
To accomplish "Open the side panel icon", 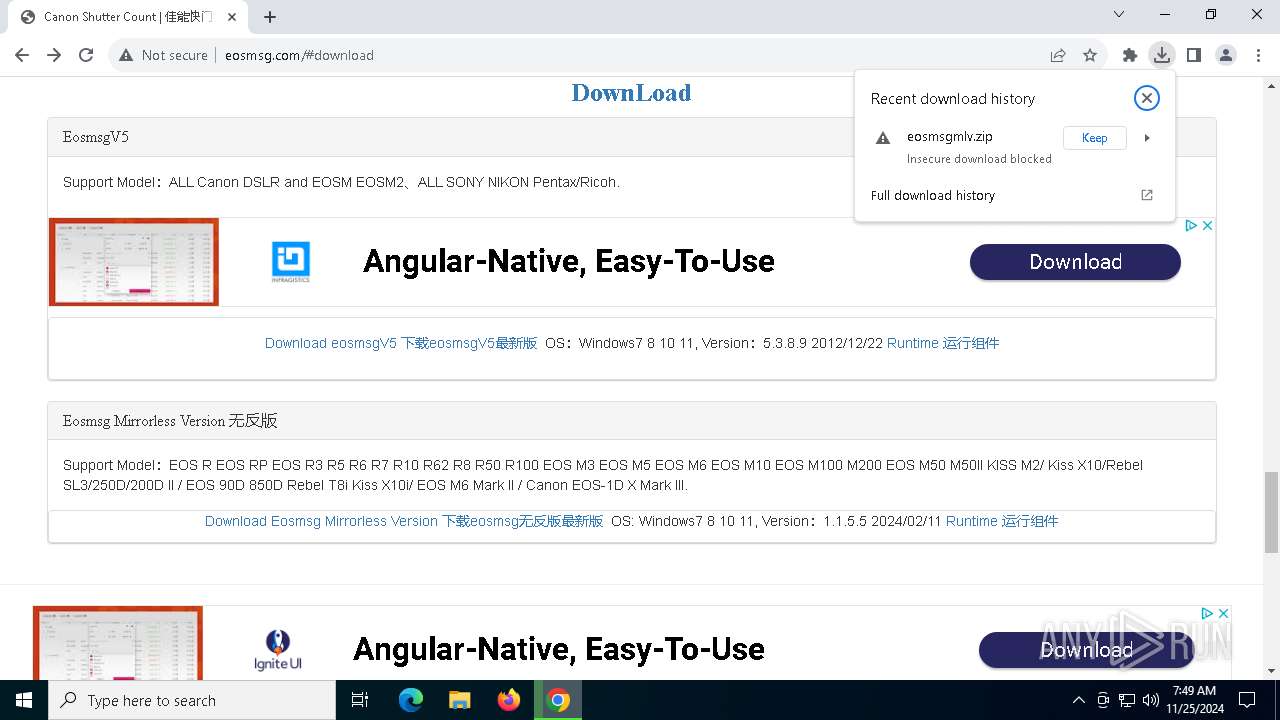I will point(1193,55).
